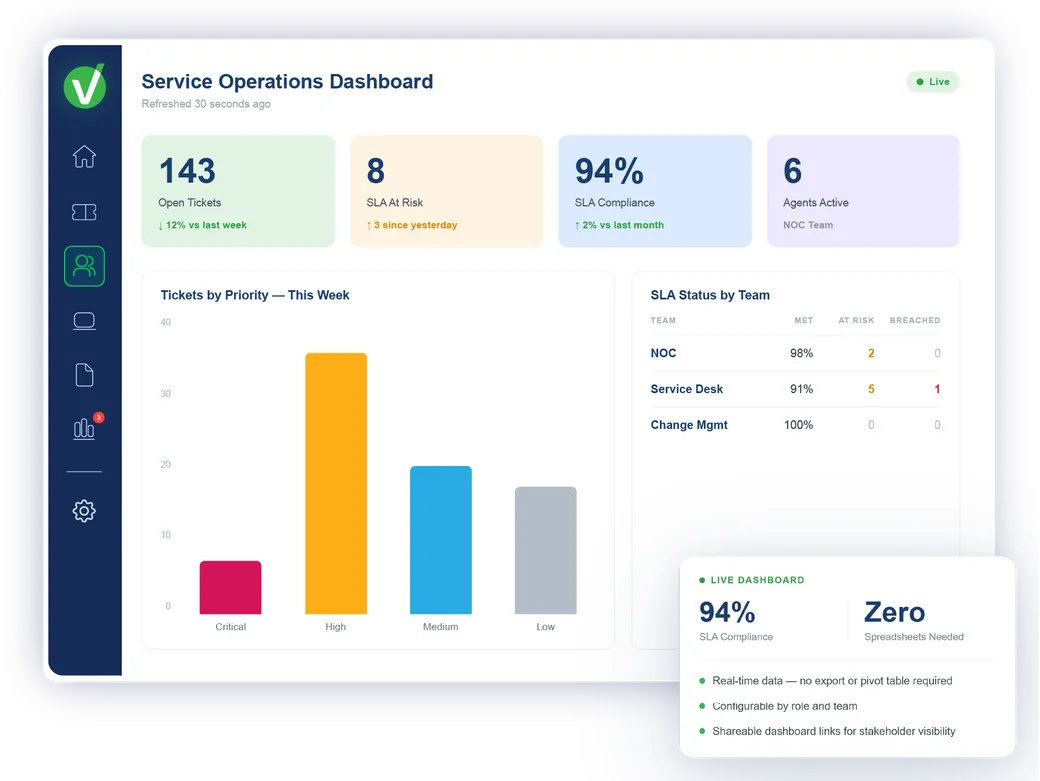Click the orange High bar
The image size is (1040, 781).
(x=336, y=483)
